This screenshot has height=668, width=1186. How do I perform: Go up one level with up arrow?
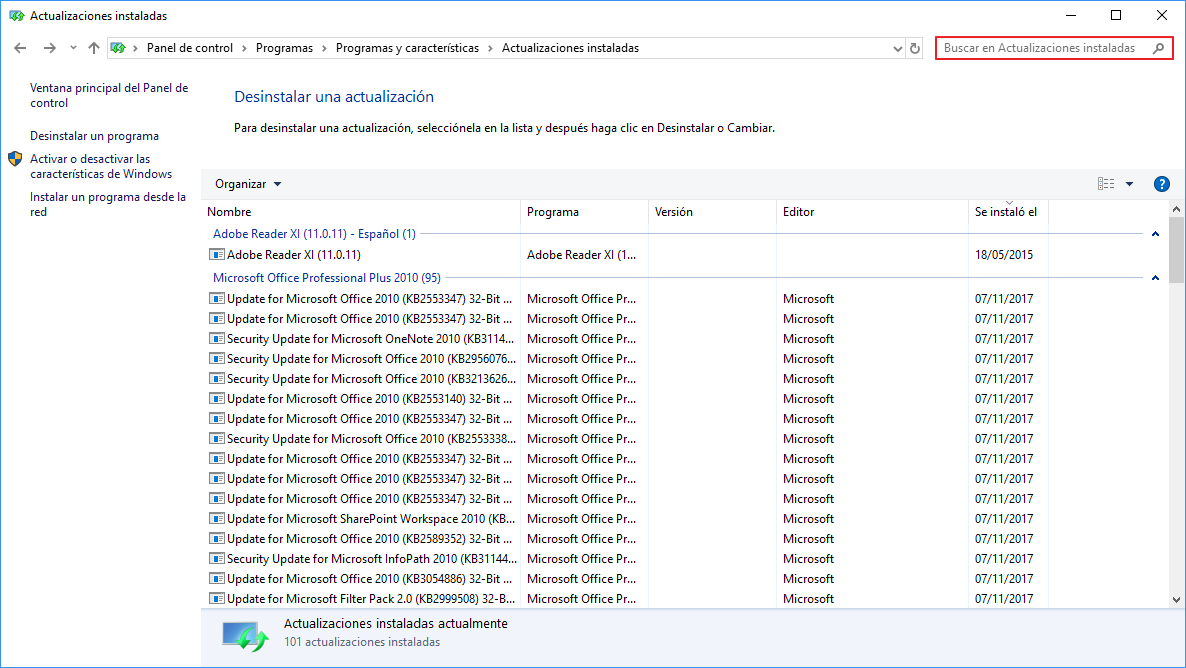tap(94, 48)
